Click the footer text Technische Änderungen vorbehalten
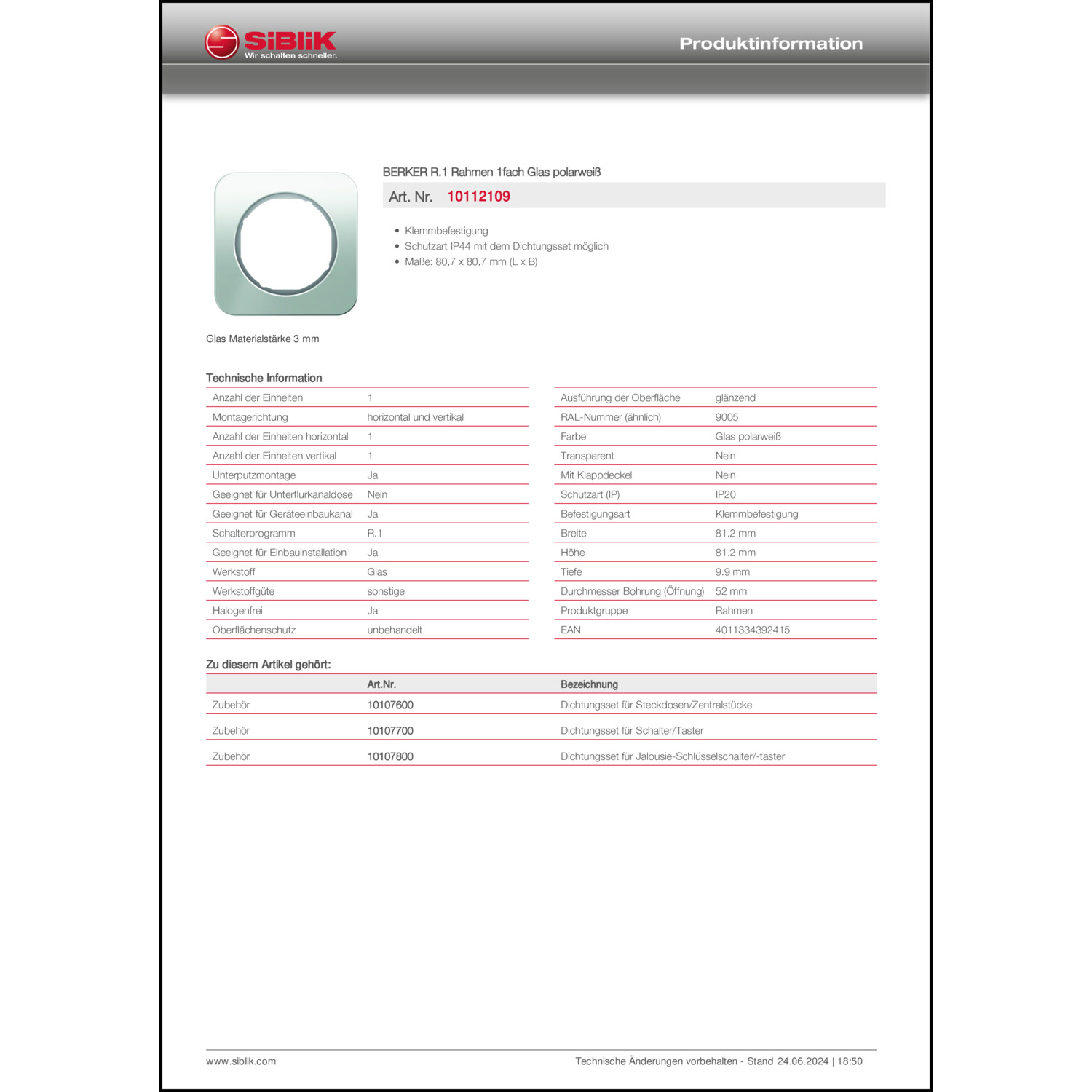Image resolution: width=1092 pixels, height=1092 pixels. pyautogui.click(x=656, y=1061)
